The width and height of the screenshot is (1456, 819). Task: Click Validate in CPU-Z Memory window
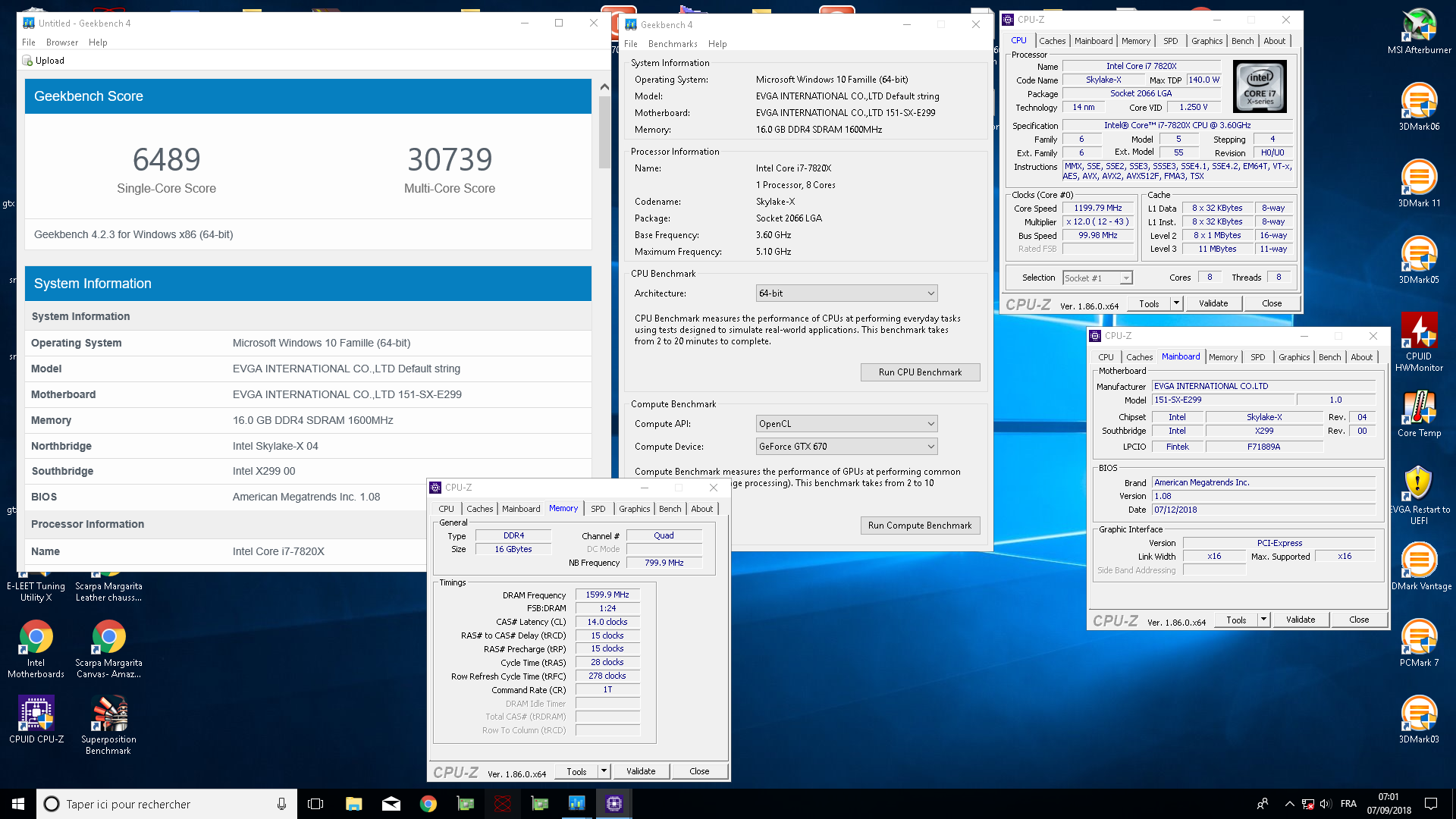641,771
